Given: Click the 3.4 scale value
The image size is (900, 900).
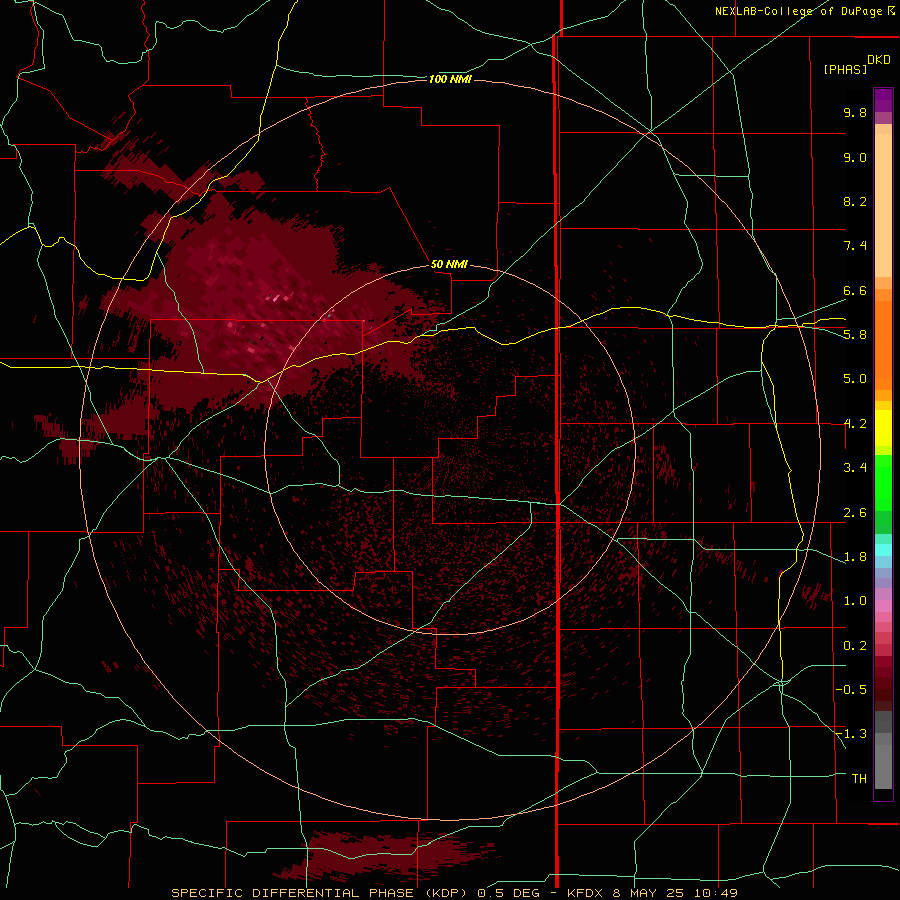Looking at the screenshot, I should click(x=855, y=468).
